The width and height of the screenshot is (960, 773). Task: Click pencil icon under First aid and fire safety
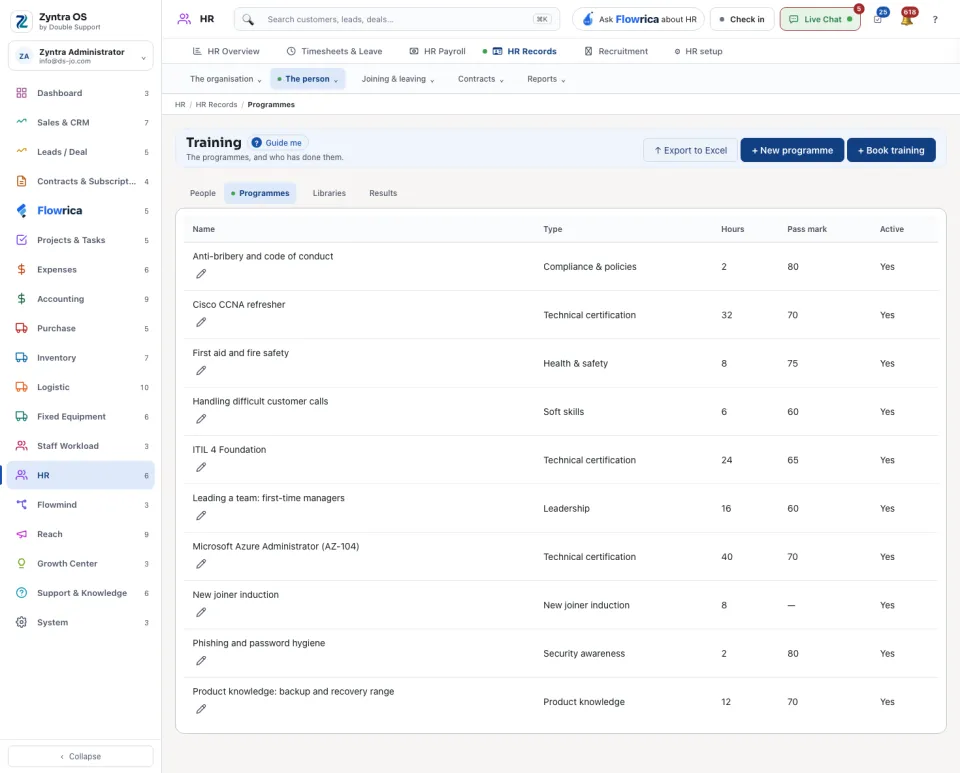(x=201, y=371)
